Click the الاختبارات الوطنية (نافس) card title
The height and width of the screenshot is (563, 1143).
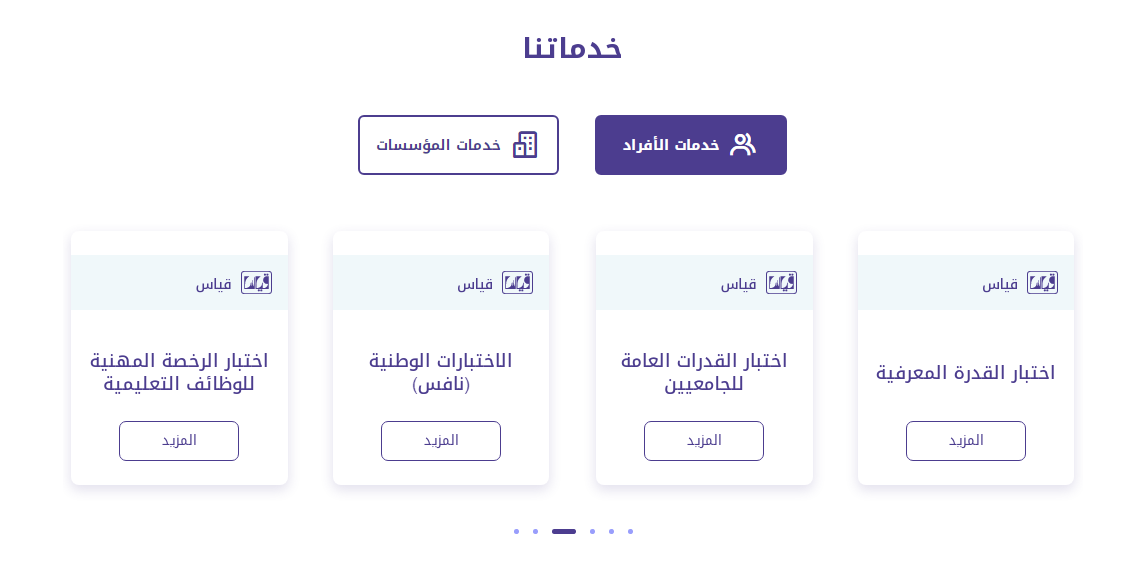click(x=440, y=372)
